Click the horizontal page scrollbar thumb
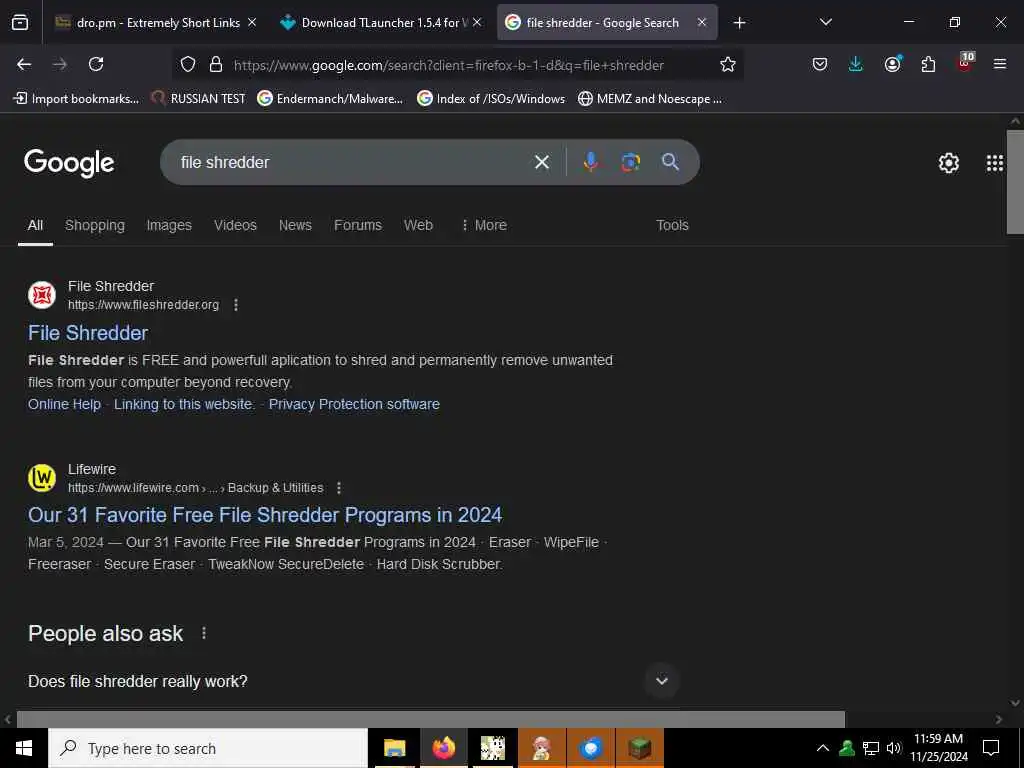This screenshot has height=768, width=1024. click(430, 719)
